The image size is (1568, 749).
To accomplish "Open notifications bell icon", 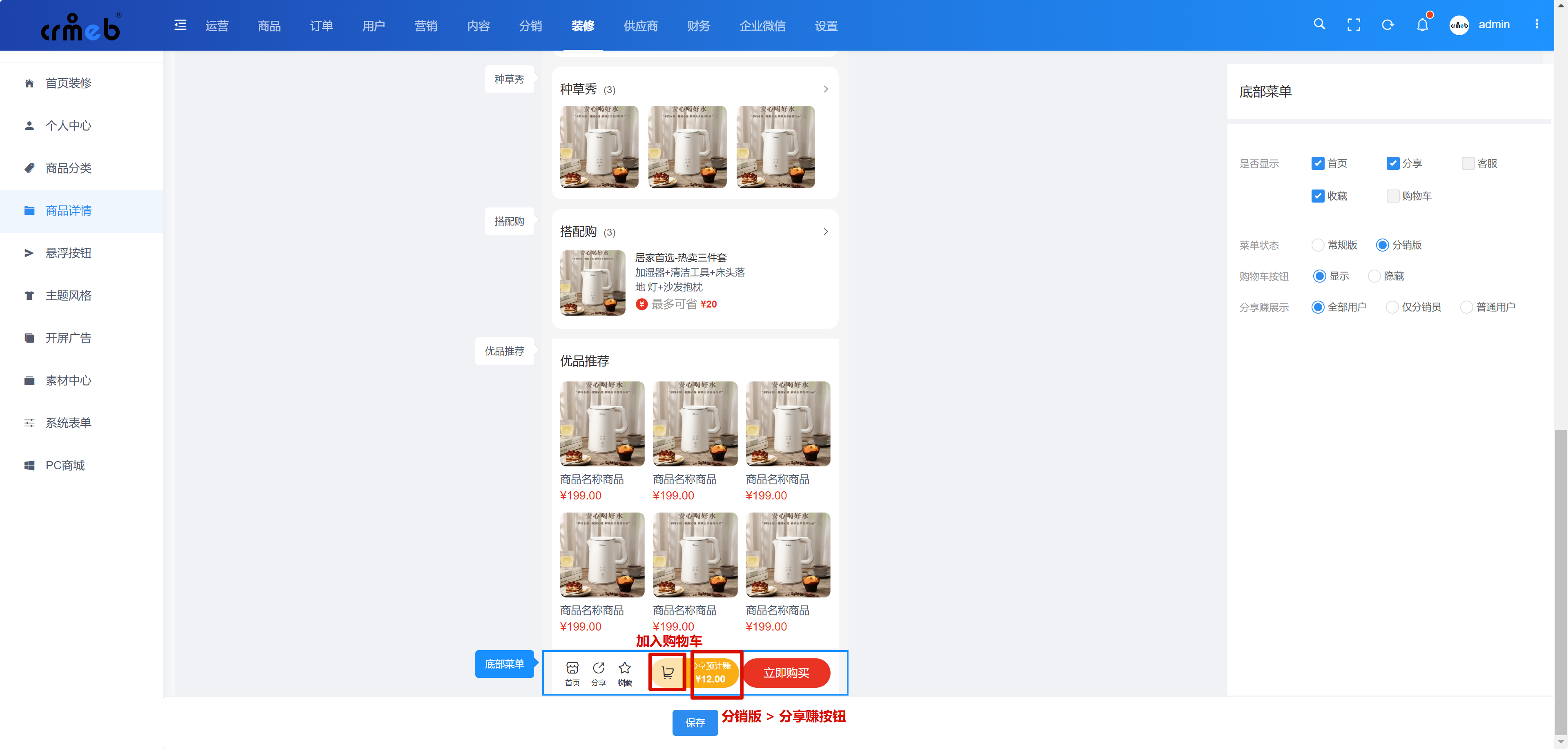I will tap(1422, 25).
